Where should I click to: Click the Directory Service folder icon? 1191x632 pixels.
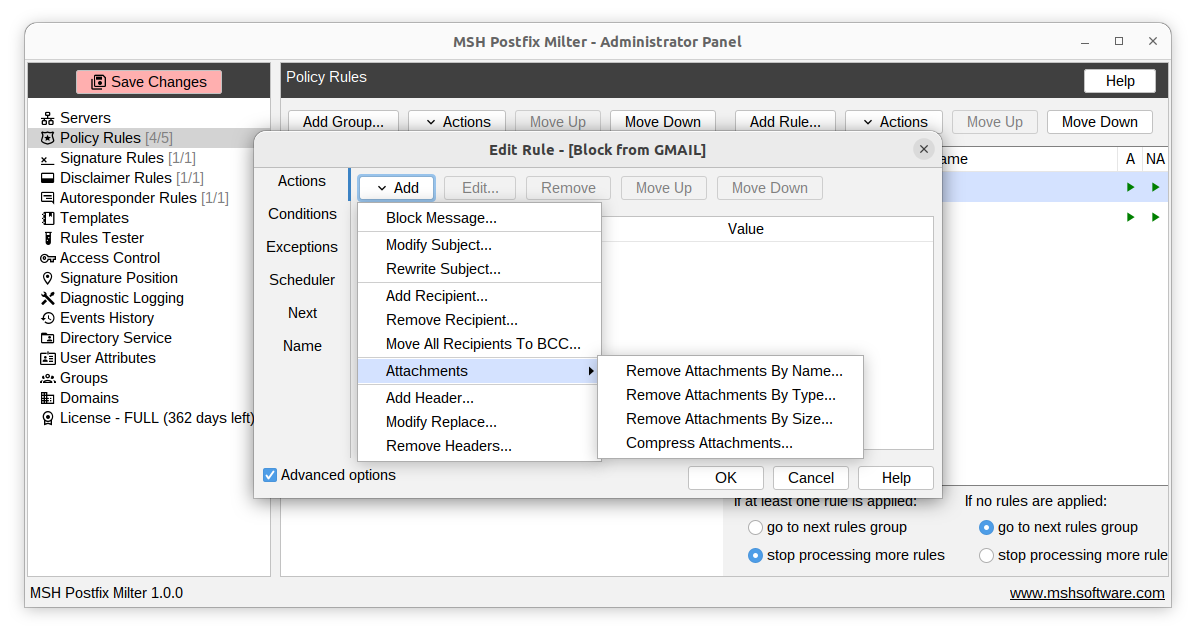47,338
